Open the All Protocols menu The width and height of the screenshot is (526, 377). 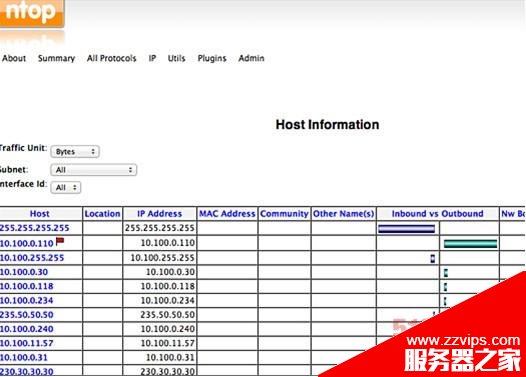pos(112,58)
